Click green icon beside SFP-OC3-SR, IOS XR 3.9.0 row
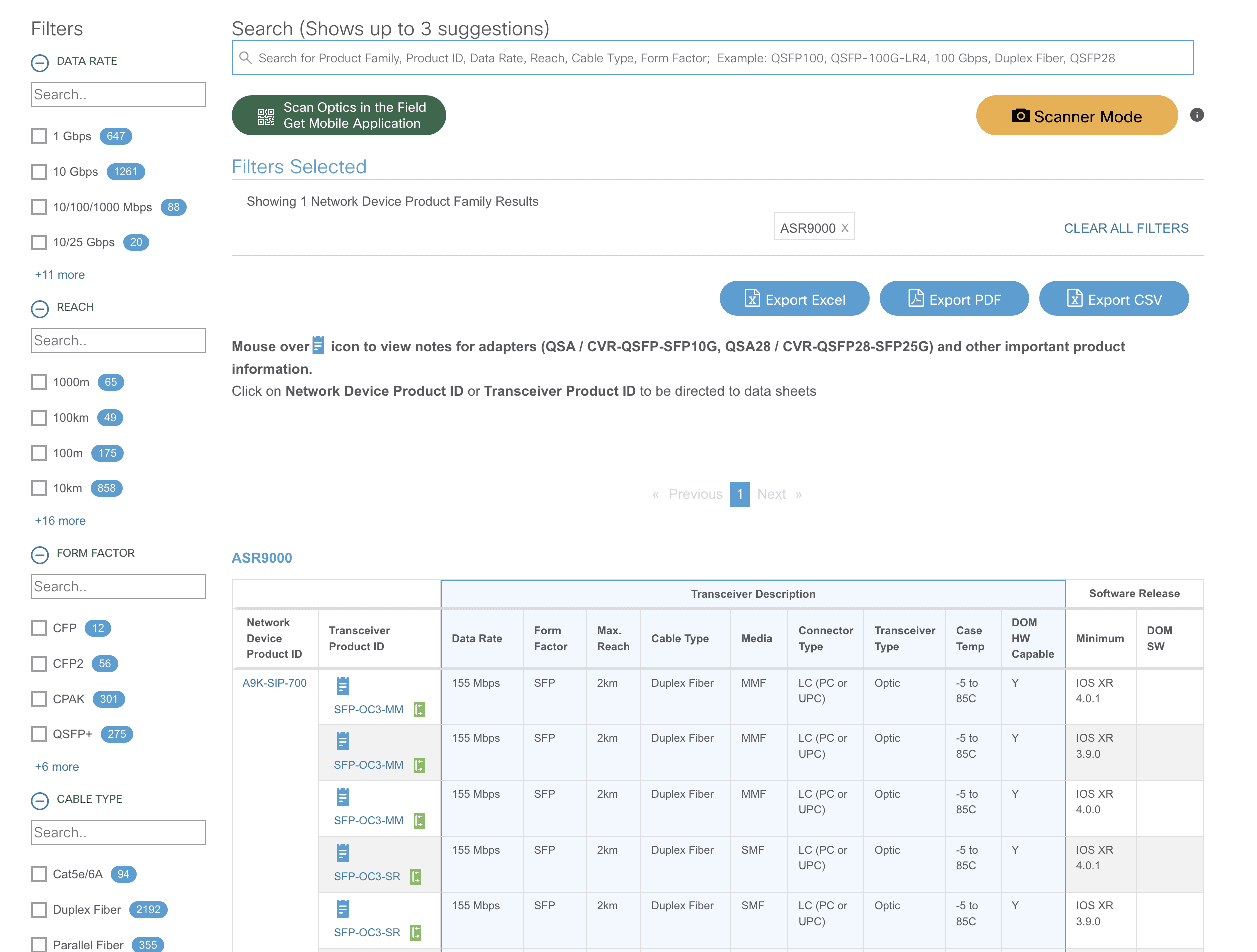Viewport: 1257px width, 952px height. pos(416,932)
